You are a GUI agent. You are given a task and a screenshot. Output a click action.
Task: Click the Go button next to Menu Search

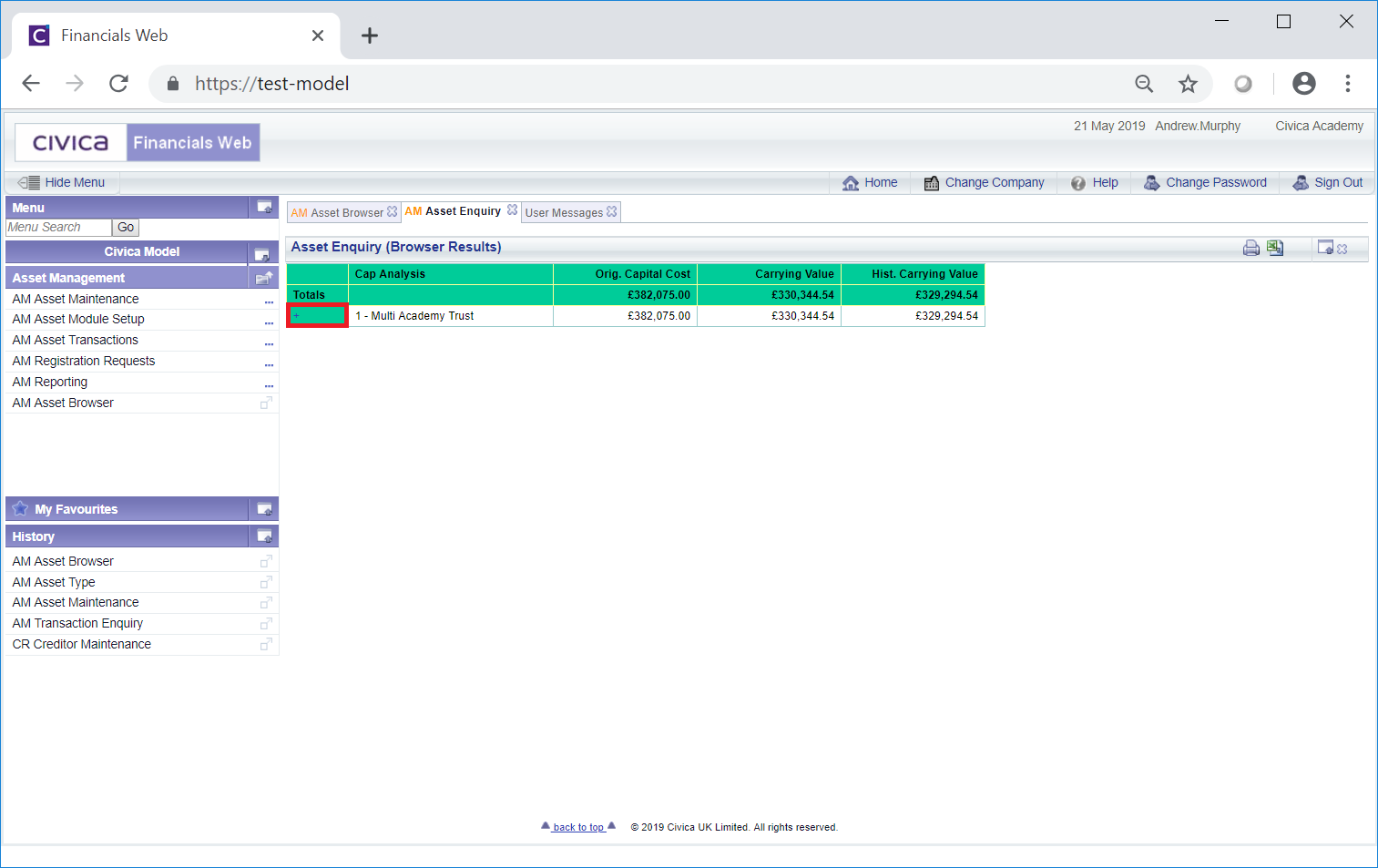[126, 228]
